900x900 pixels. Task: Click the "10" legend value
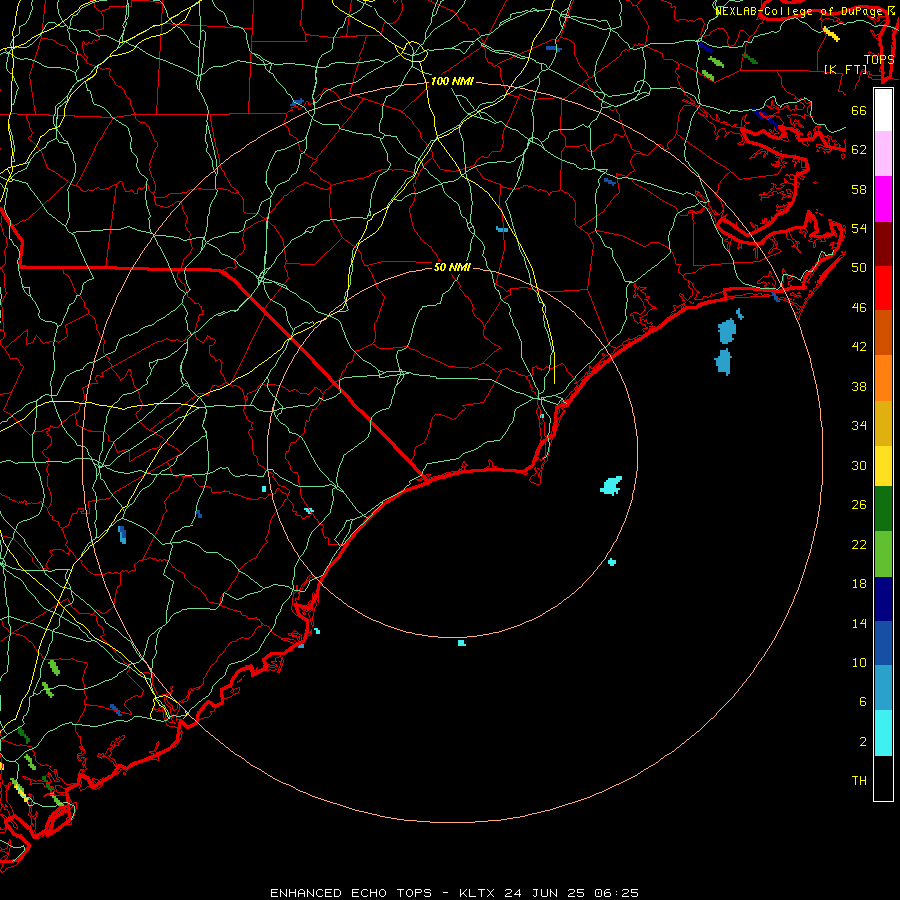(859, 663)
